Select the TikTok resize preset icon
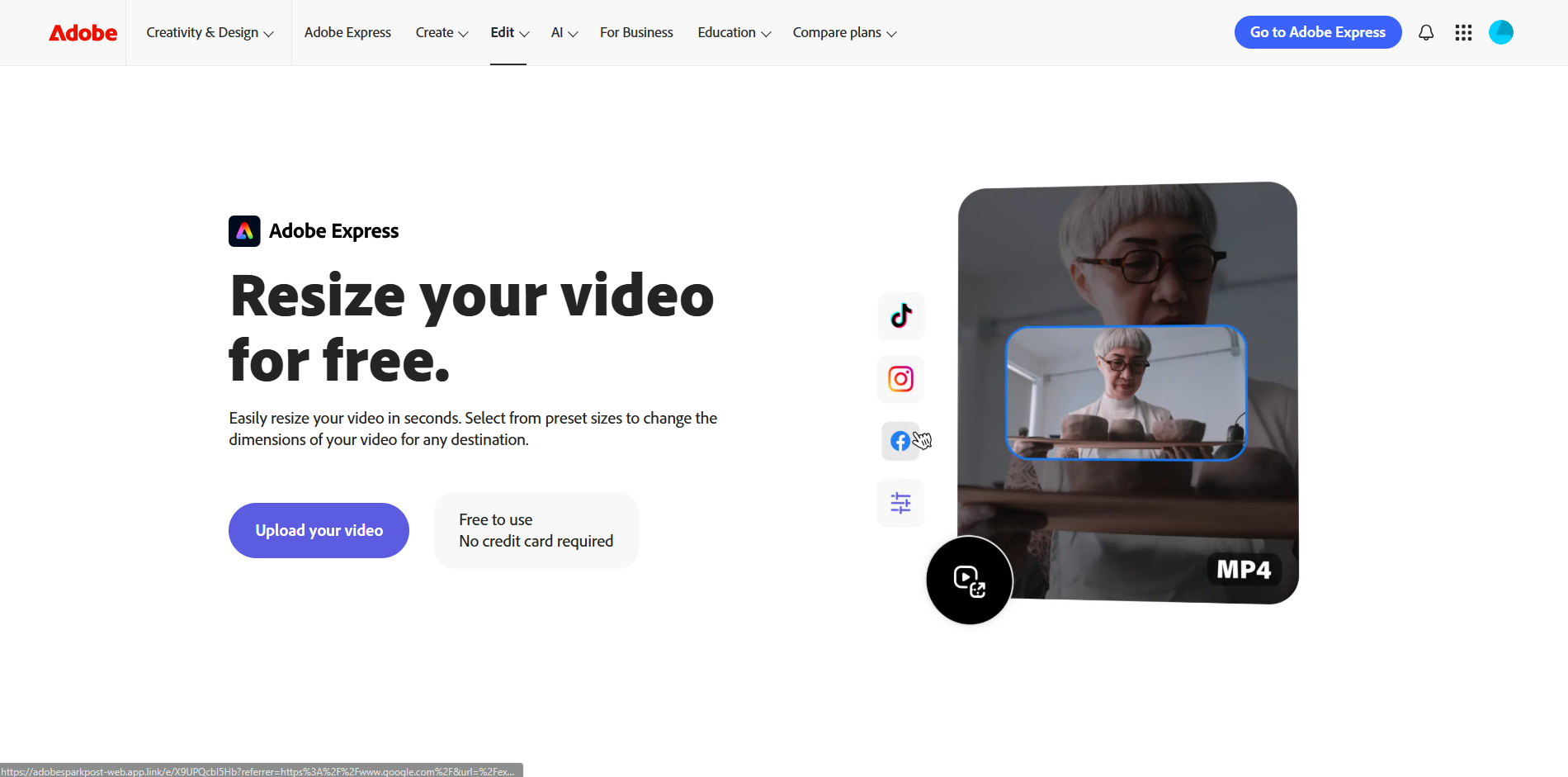 pos(900,316)
